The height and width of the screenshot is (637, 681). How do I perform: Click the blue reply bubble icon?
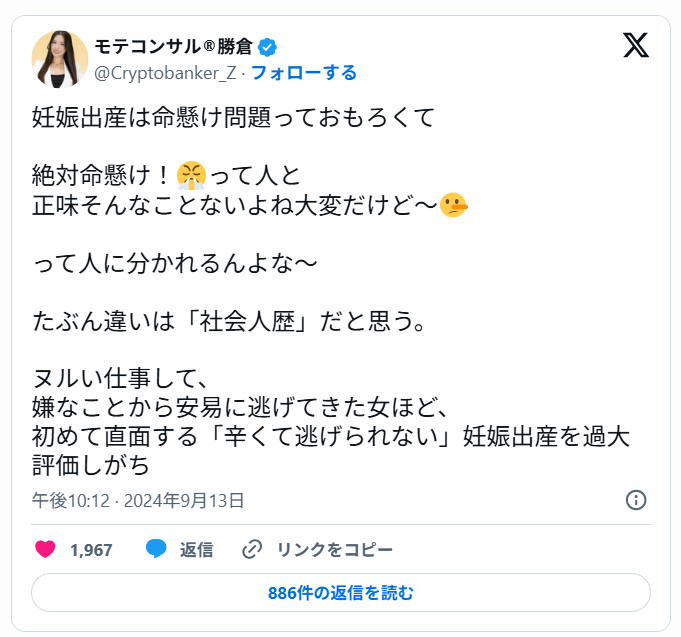pyautogui.click(x=156, y=549)
